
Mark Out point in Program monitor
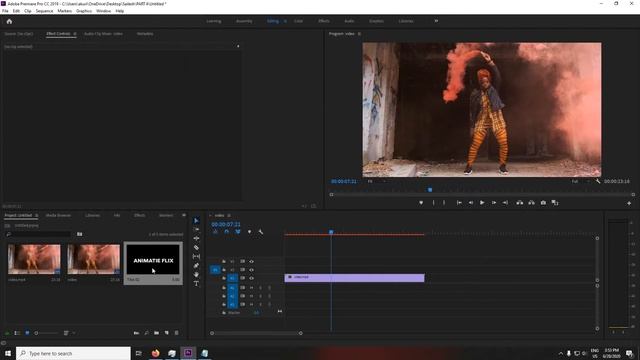[x=444, y=202]
